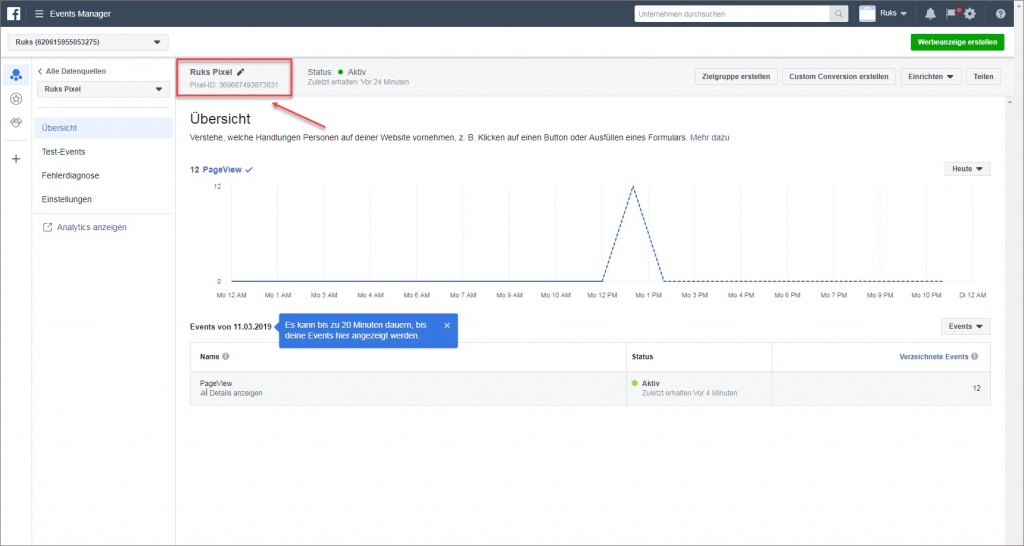1024x546 pixels.
Task: Click Custom Conversion erstellen
Action: point(839,76)
